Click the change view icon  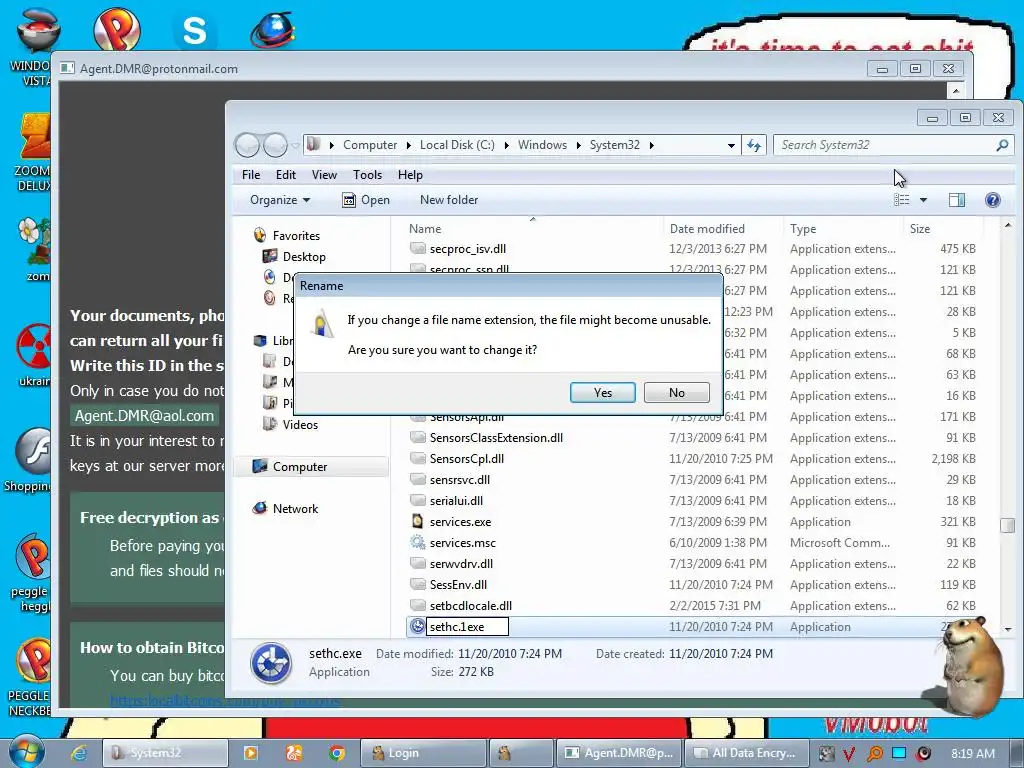(x=902, y=200)
